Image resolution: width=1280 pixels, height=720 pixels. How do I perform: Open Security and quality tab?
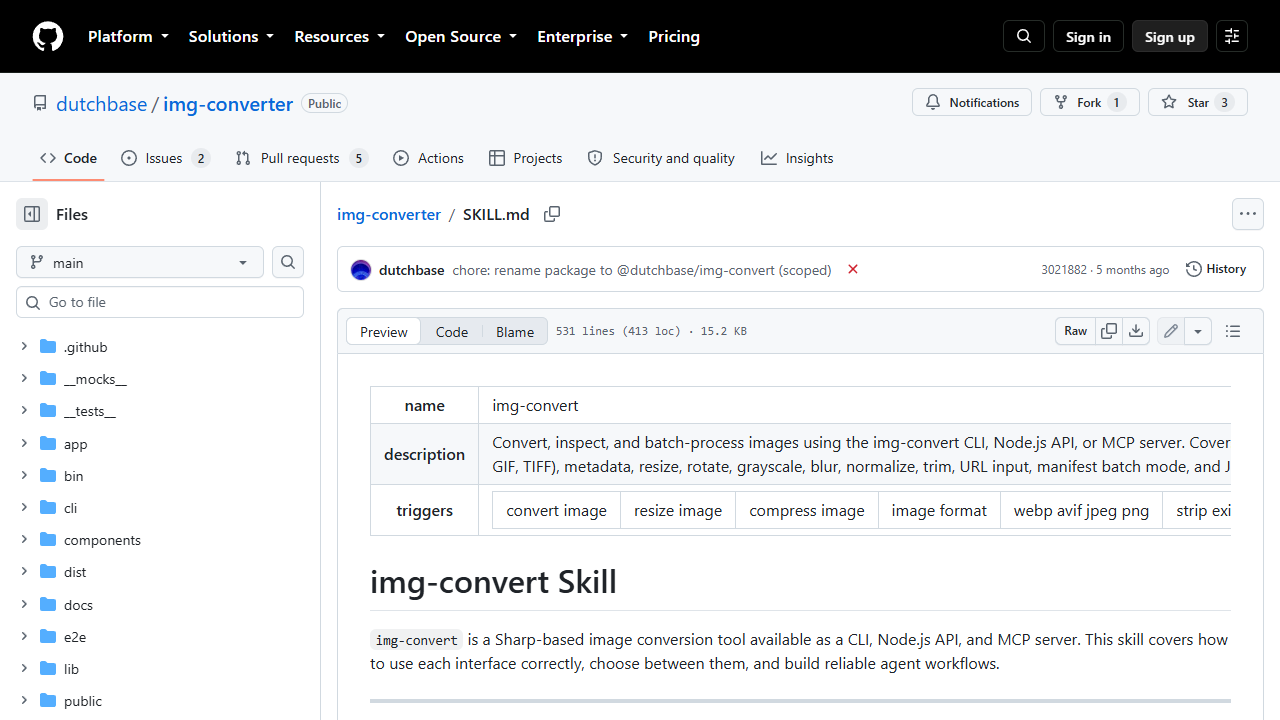pyautogui.click(x=661, y=158)
